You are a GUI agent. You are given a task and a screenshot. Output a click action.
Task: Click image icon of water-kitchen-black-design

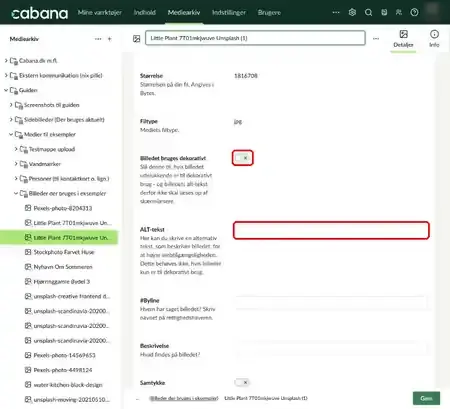click(x=28, y=384)
